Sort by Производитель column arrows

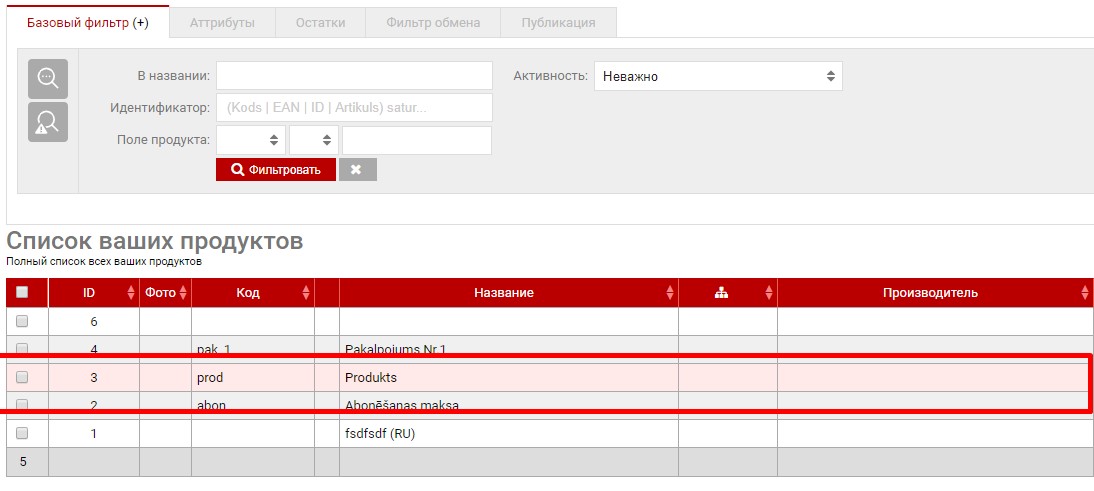pos(1085,293)
